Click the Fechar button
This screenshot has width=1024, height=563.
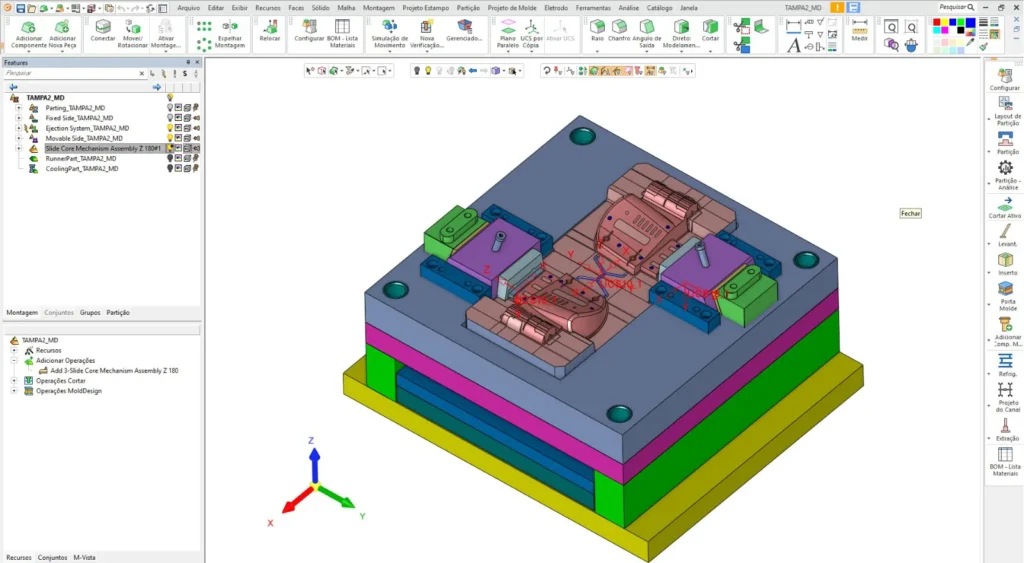[x=910, y=214]
